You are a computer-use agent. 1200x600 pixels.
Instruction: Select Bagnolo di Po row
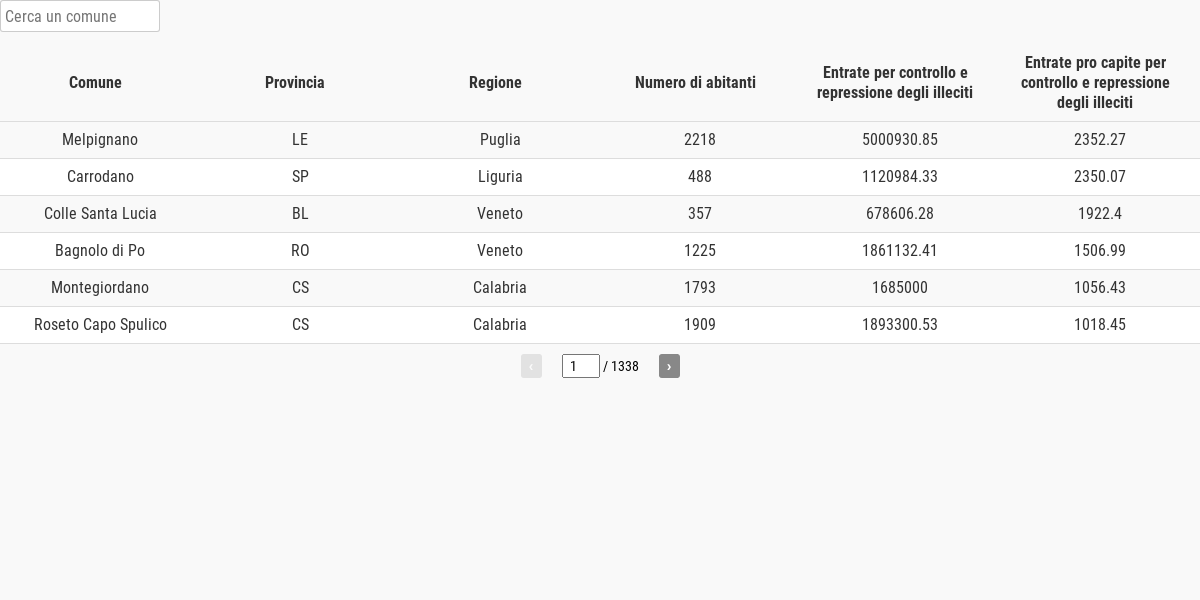[x=600, y=251]
